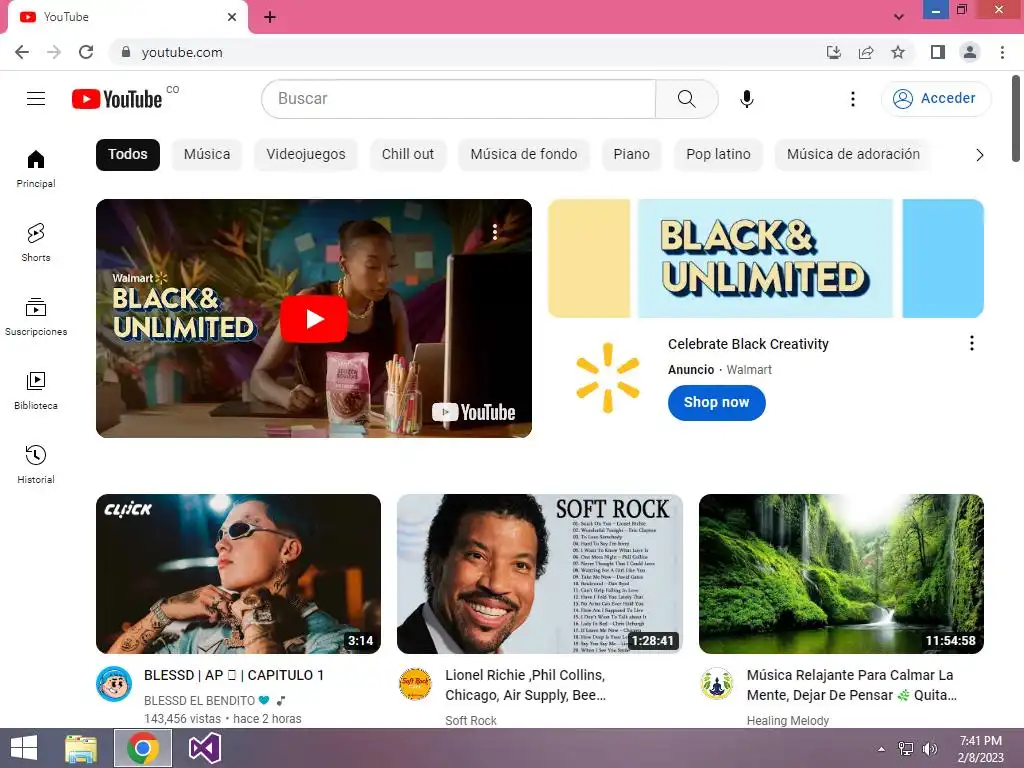Go to Principal home in sidebar
The image size is (1024, 768).
[36, 168]
